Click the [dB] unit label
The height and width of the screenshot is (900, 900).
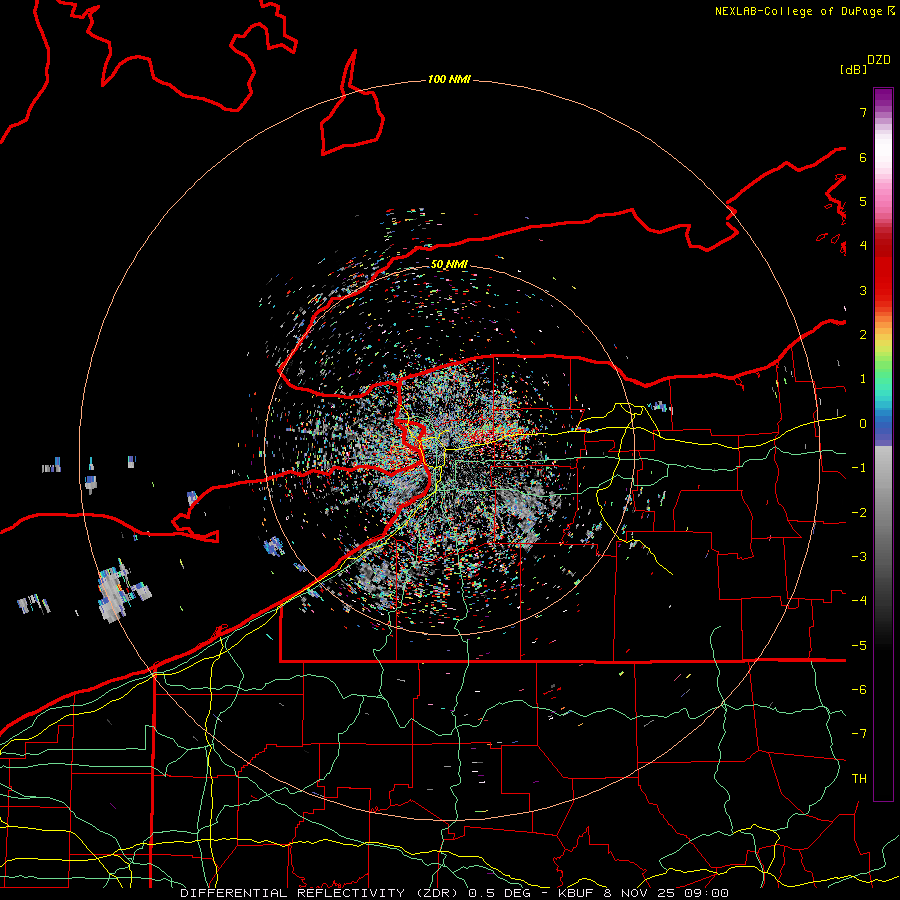[853, 69]
